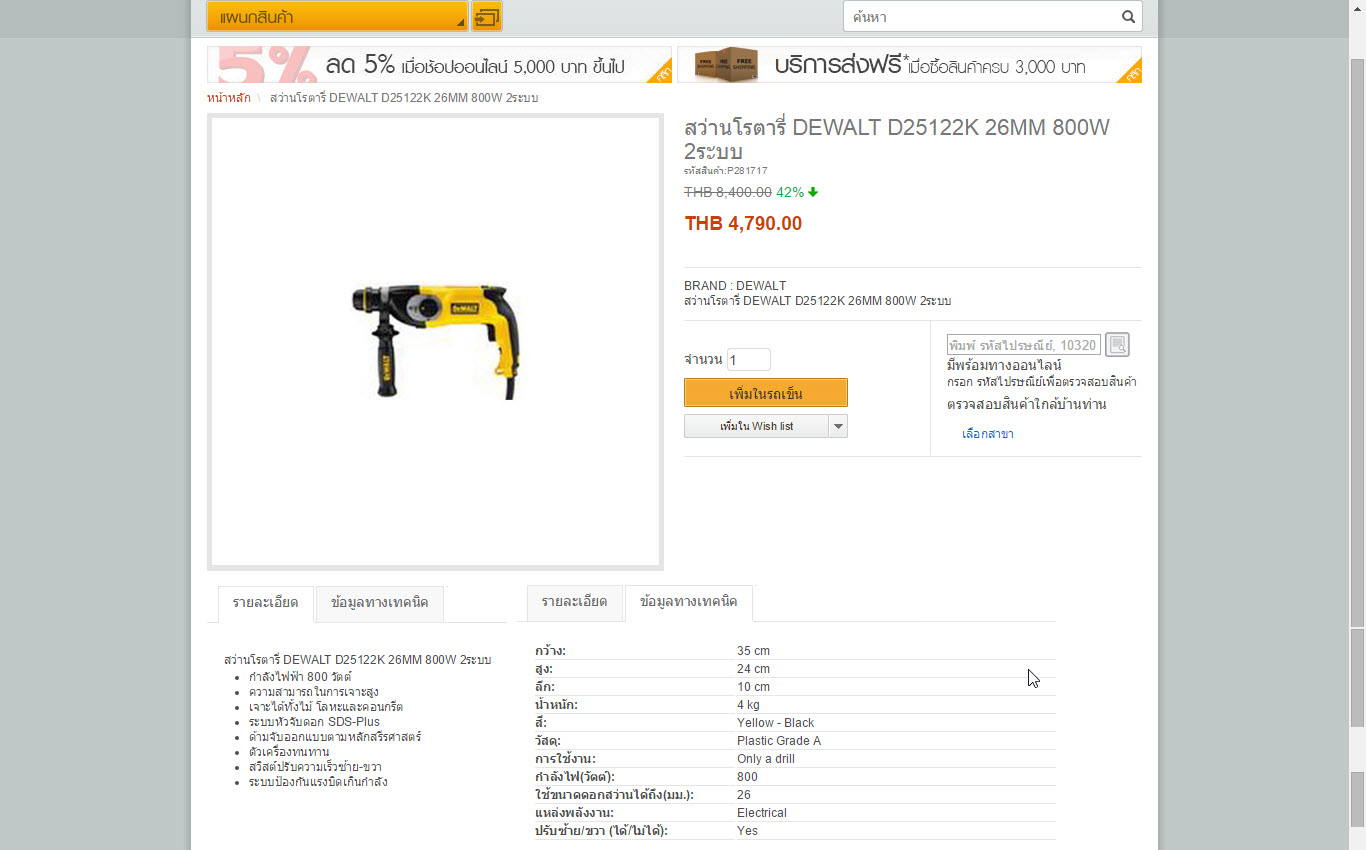
Task: Open the แผนกสินค้า category dropdown
Action: tap(337, 17)
